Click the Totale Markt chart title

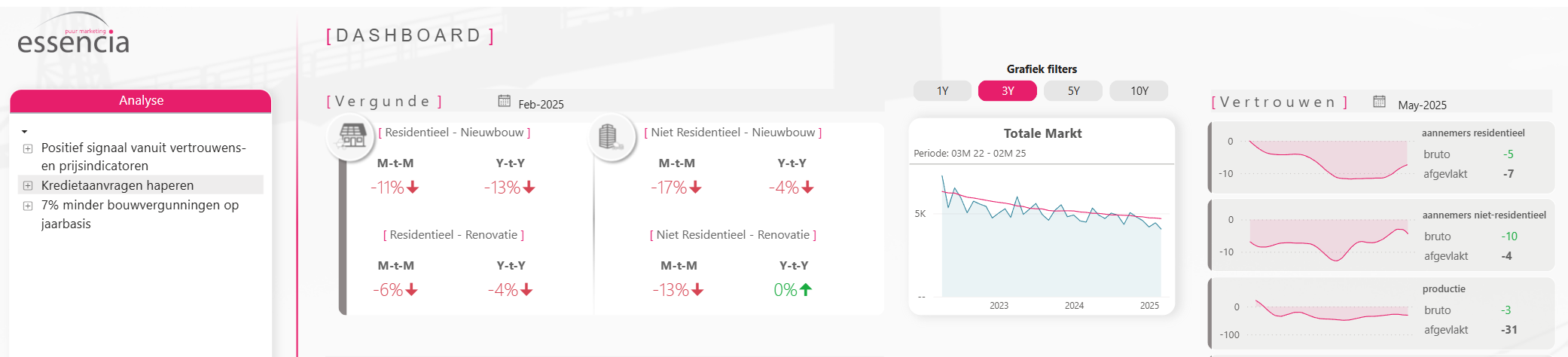pos(1042,133)
